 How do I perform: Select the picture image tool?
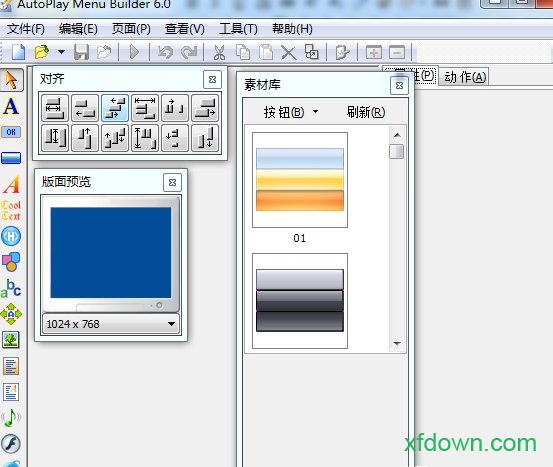tap(11, 340)
